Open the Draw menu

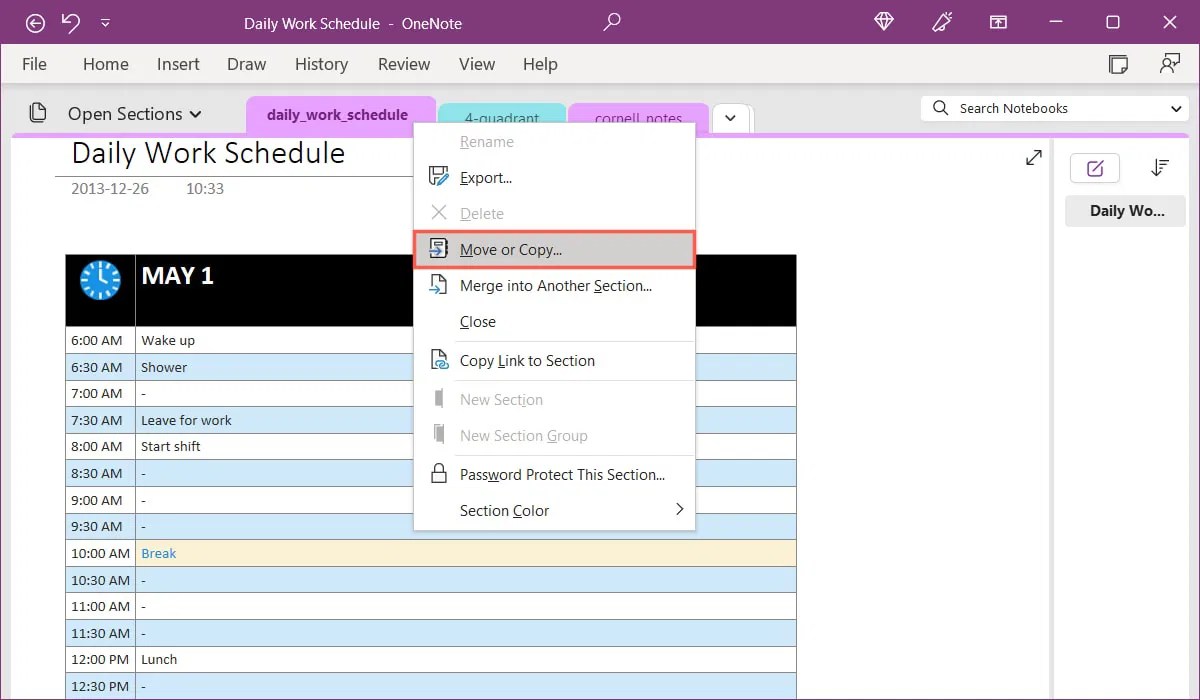pos(246,63)
